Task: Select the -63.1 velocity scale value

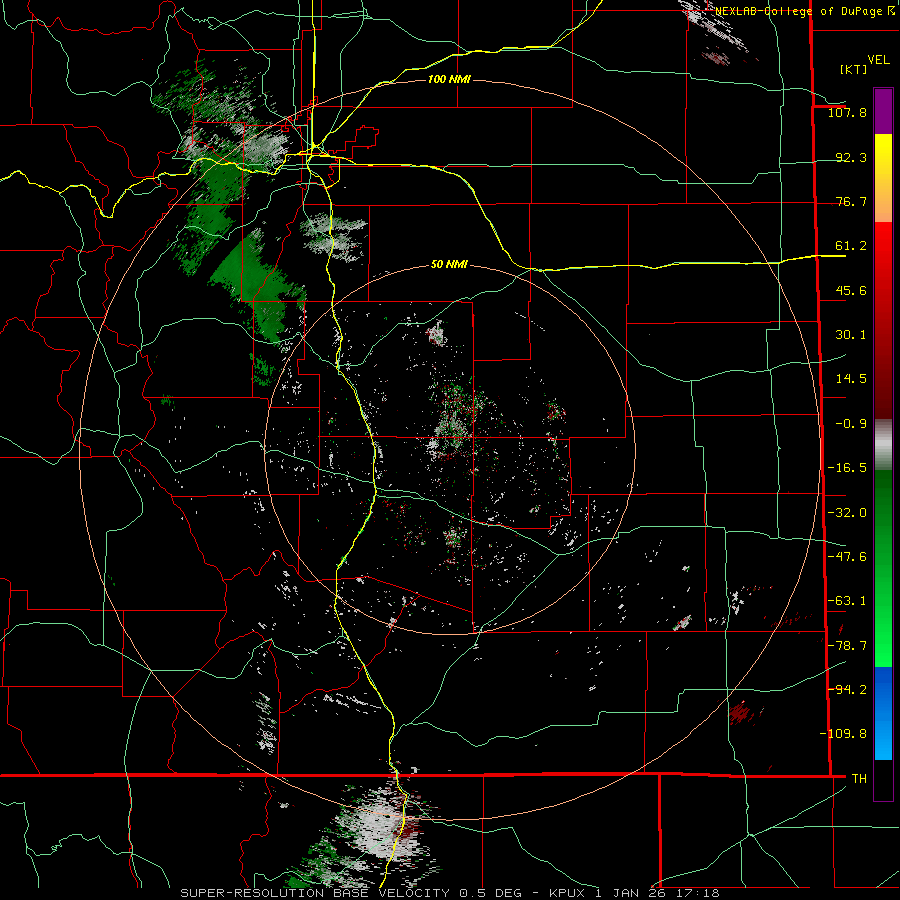Action: tap(847, 601)
